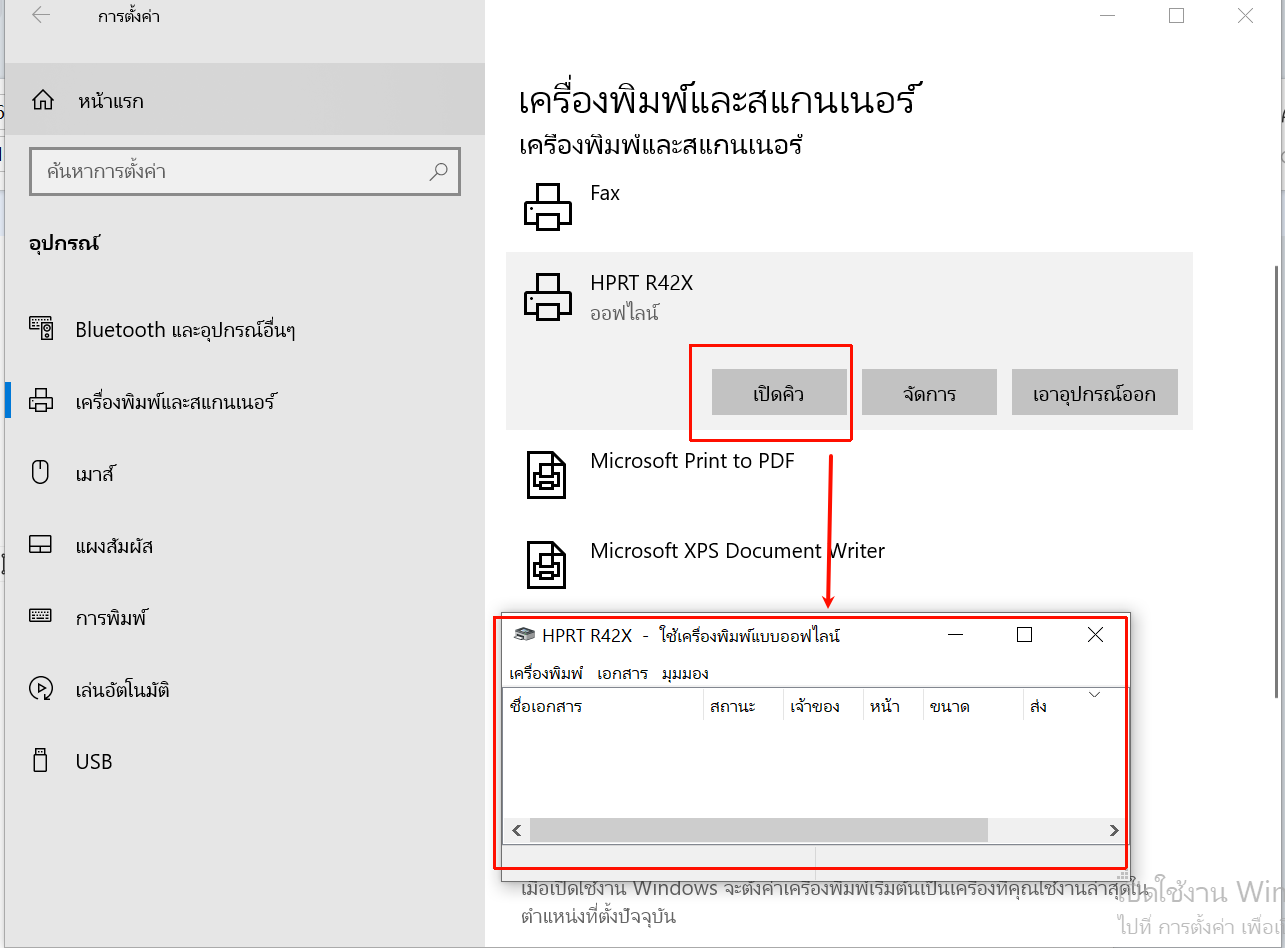
Task: Select the Fax printer icon
Action: (547, 206)
